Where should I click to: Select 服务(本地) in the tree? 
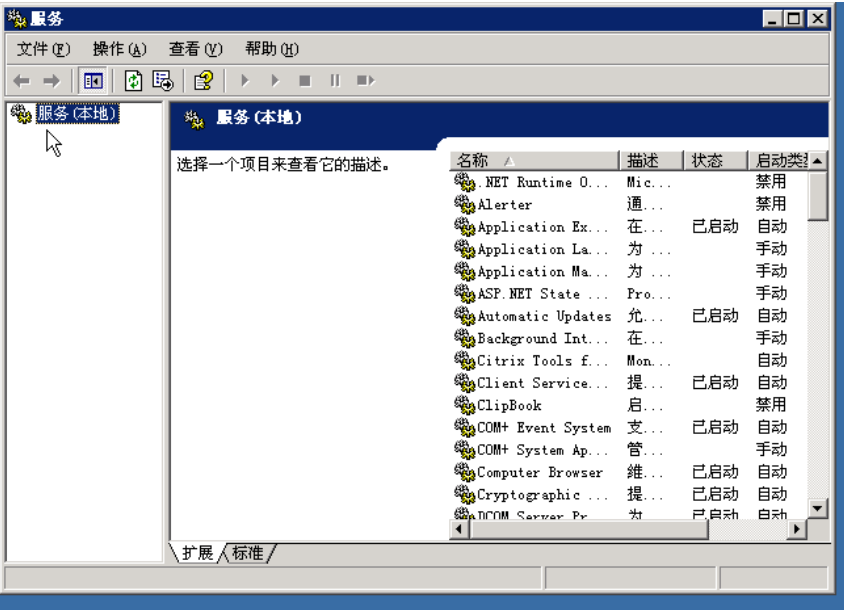(77, 114)
